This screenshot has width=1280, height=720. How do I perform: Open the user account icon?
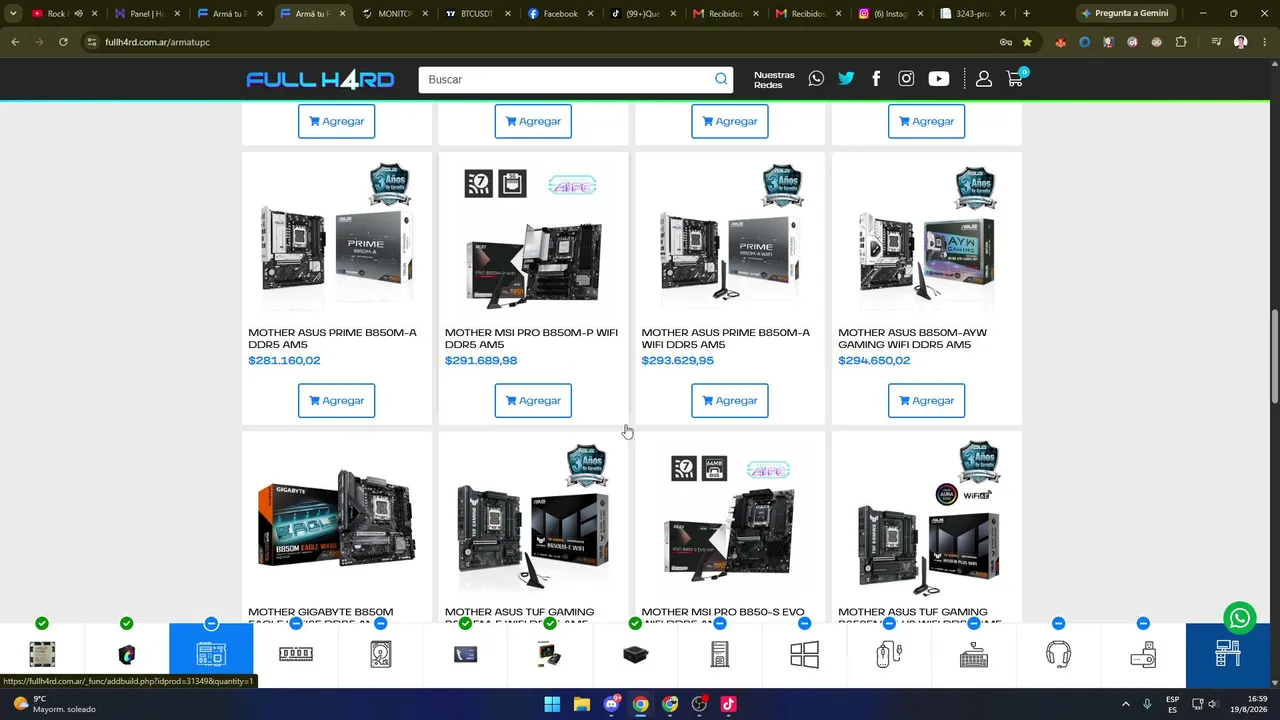coord(984,79)
